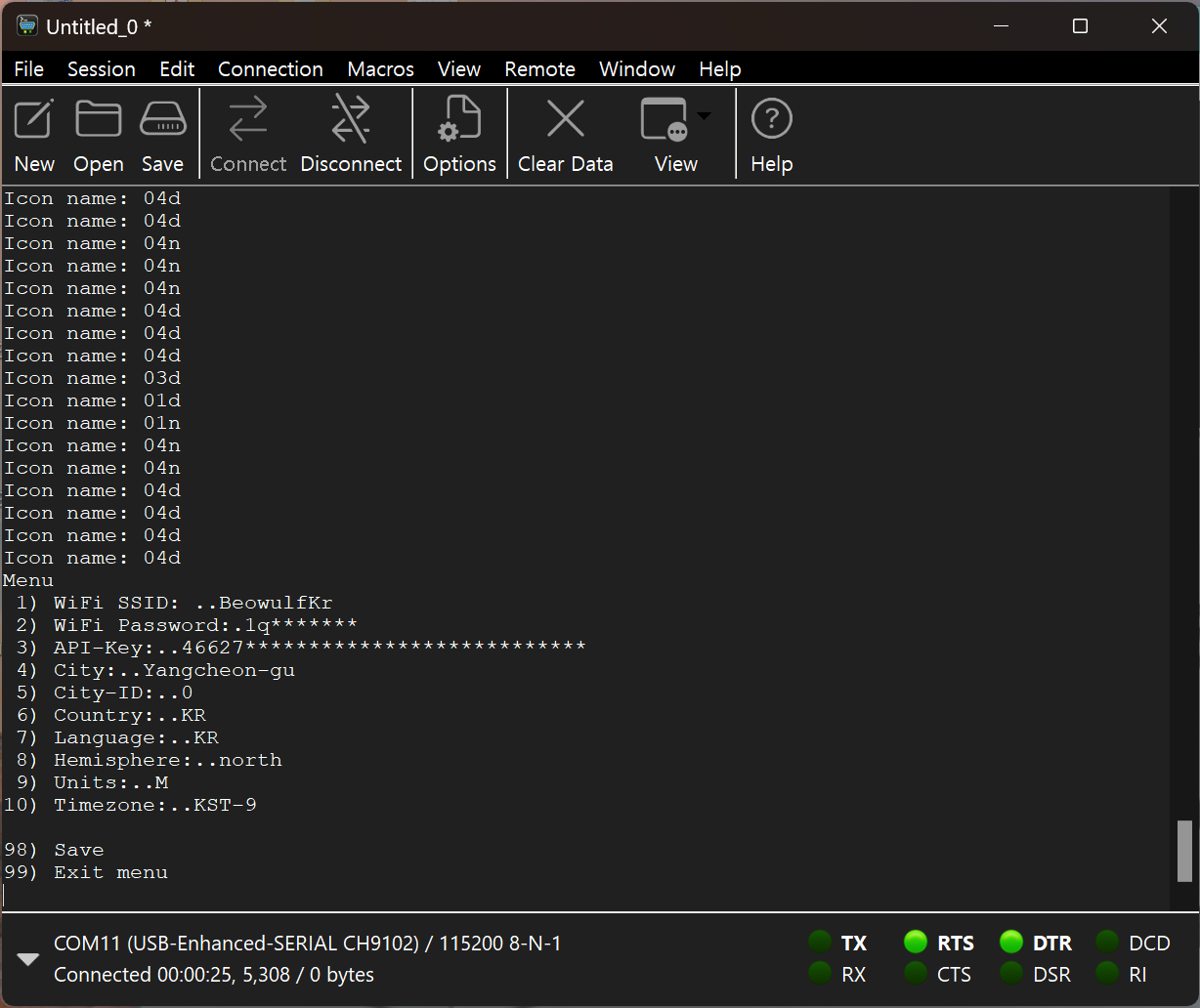1200x1008 pixels.
Task: Toggle the TX indicator light
Action: tap(819, 943)
